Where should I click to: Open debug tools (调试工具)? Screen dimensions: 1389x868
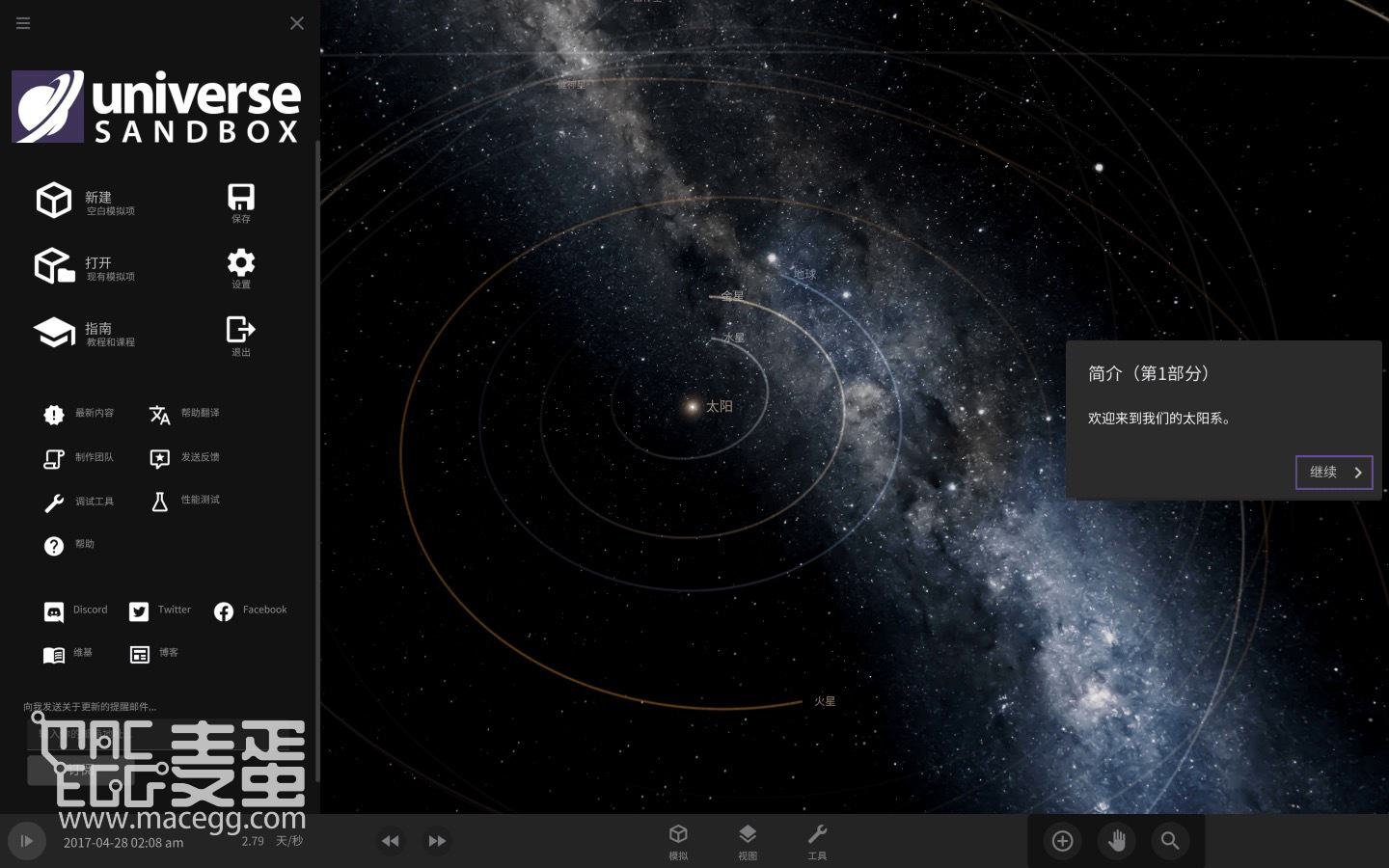tap(79, 502)
